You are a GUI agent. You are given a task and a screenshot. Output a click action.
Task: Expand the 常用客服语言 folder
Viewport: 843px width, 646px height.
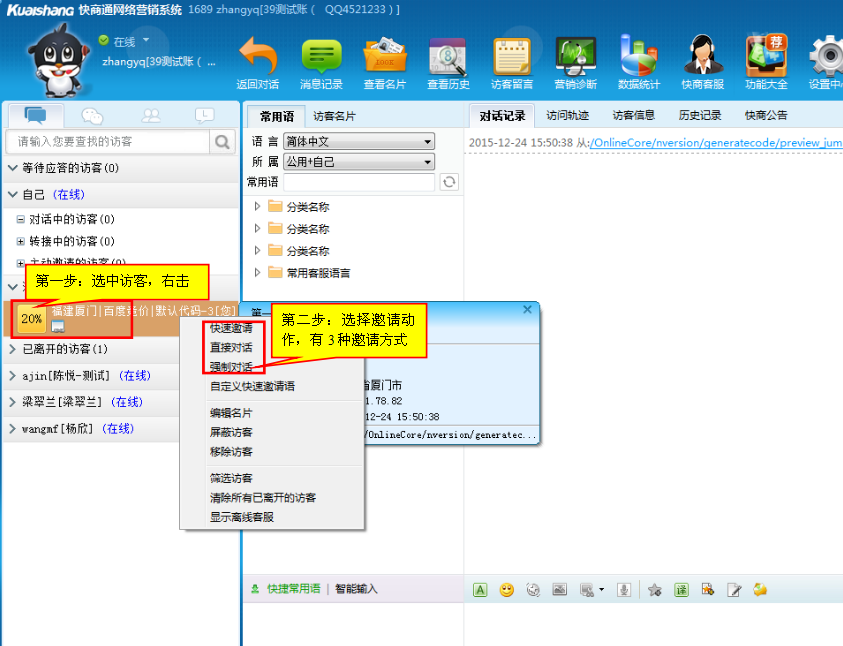coord(257,273)
